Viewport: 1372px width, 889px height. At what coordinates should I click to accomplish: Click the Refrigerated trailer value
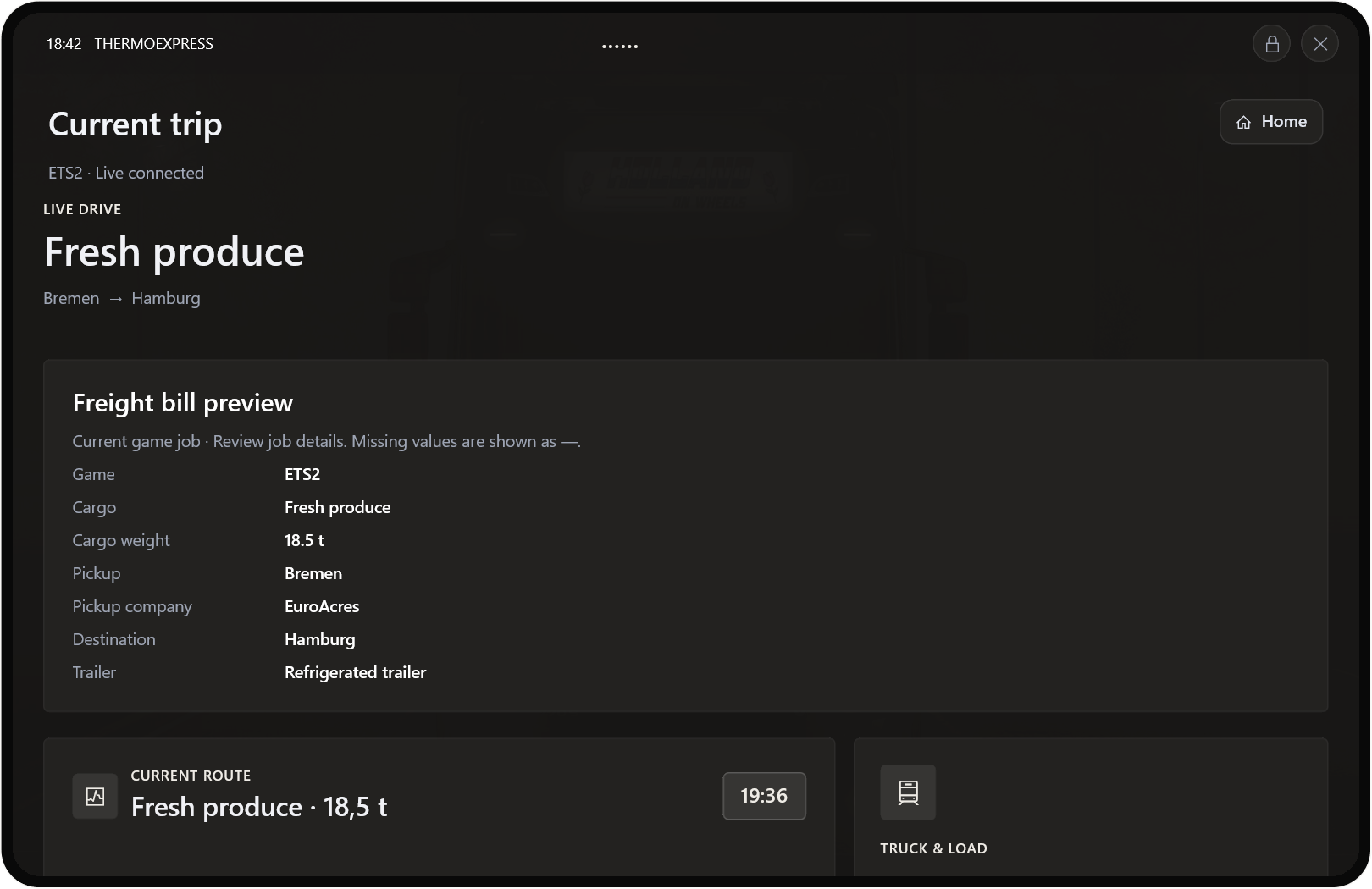355,672
